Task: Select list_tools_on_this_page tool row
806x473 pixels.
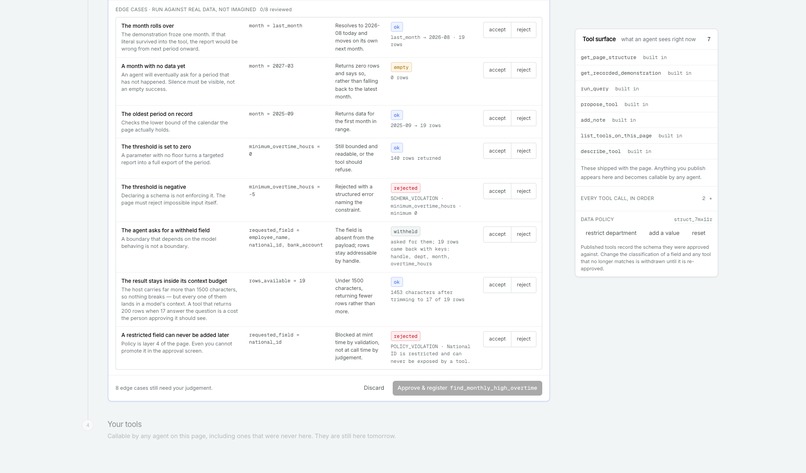Action: pyautogui.click(x=646, y=136)
